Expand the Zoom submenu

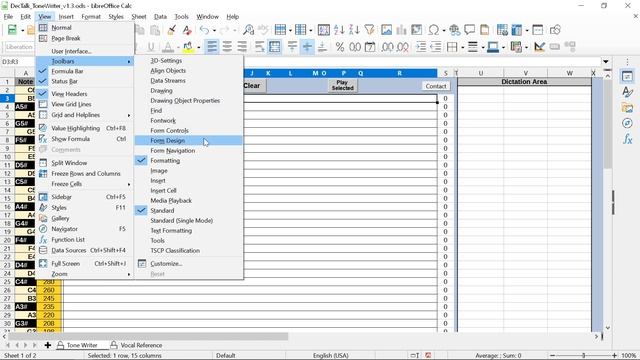[84, 274]
